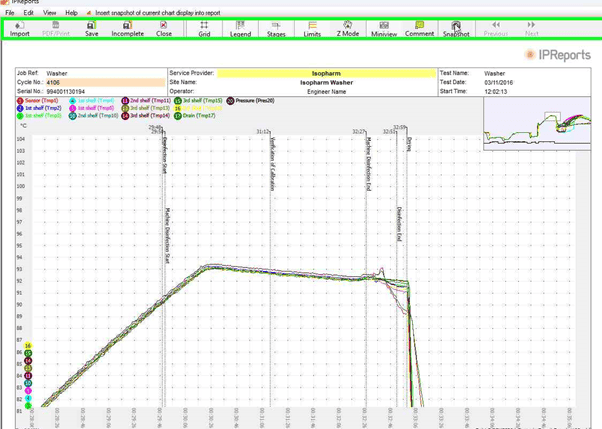The width and height of the screenshot is (602, 429).
Task: Select magenta channel 5 axis marker
Action: click(x=28, y=391)
